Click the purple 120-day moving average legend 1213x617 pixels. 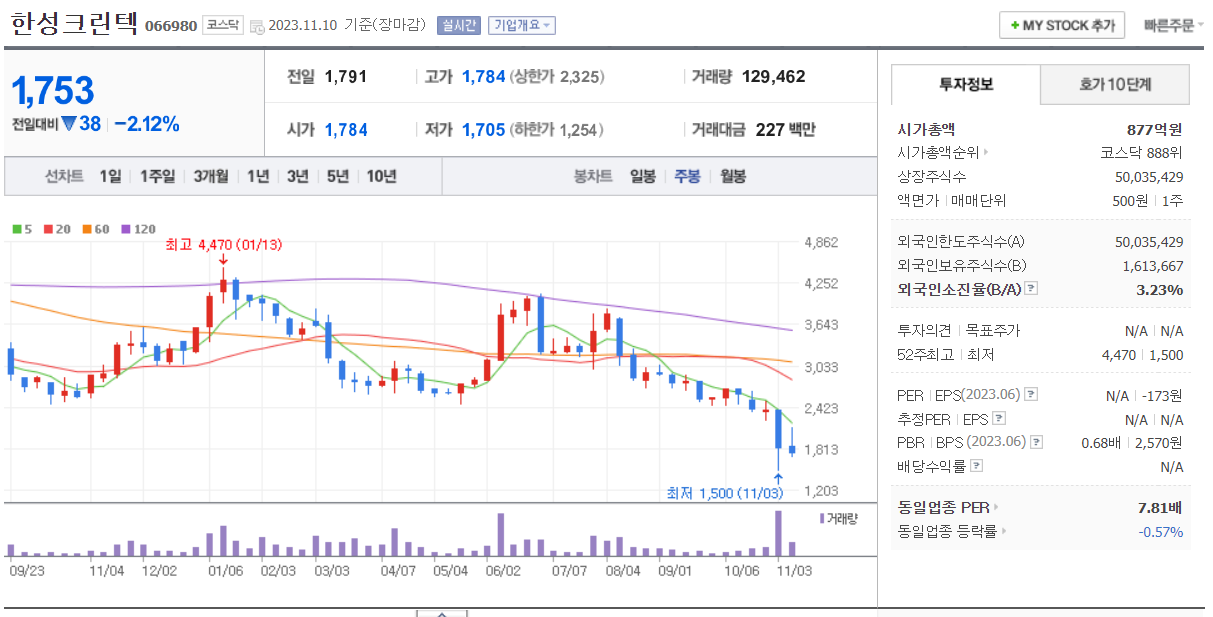pyautogui.click(x=138, y=229)
